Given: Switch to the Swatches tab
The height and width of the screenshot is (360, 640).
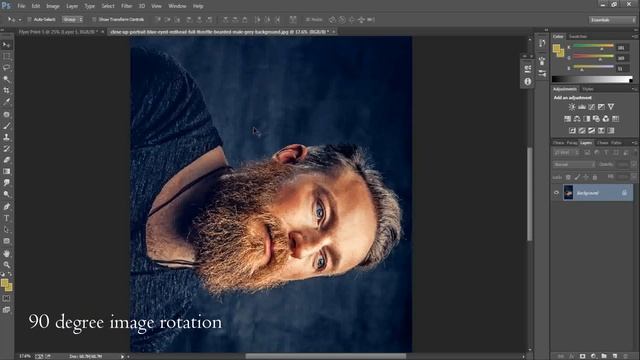Looking at the screenshot, I should tap(578, 37).
